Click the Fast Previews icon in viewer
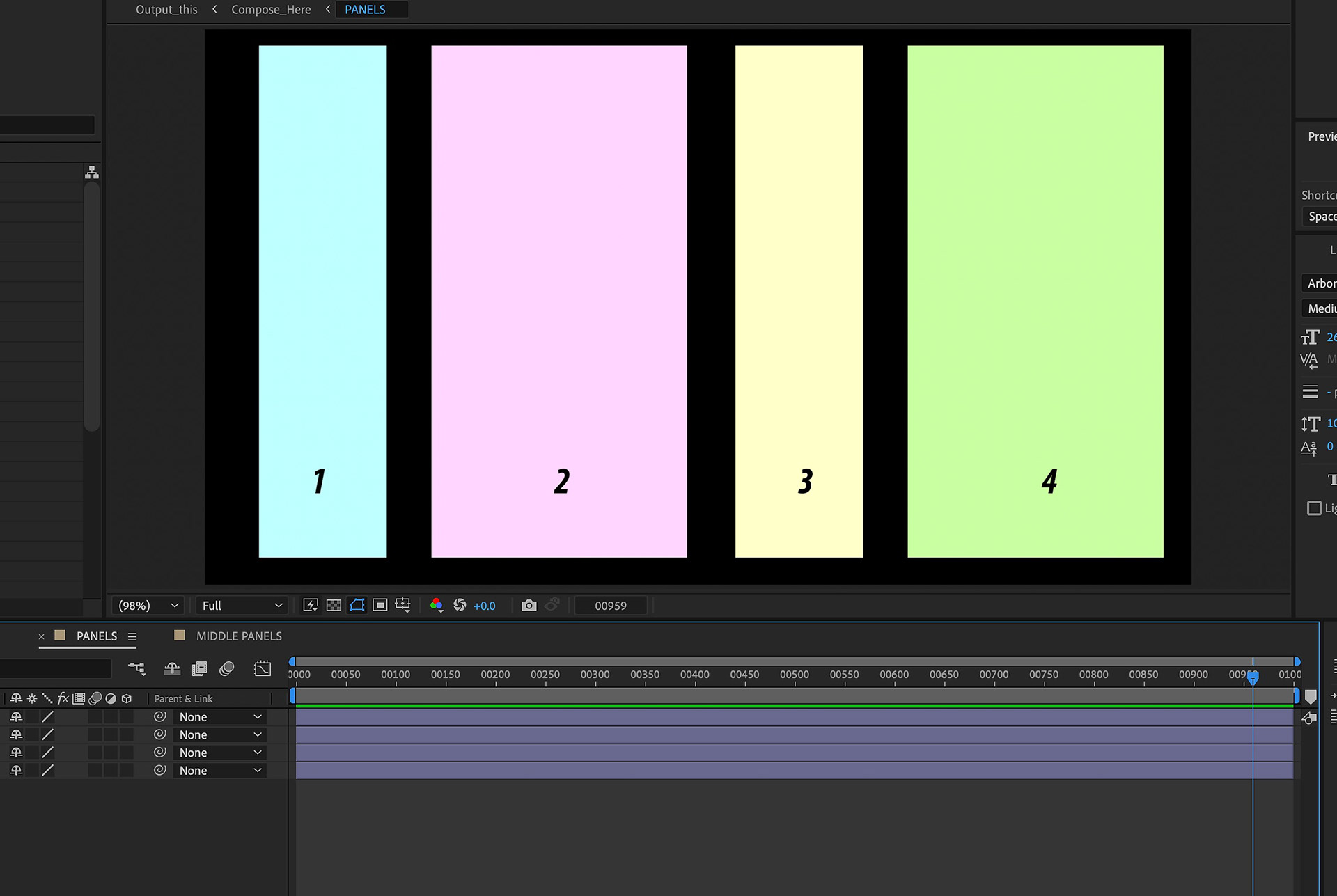The height and width of the screenshot is (896, 1337). click(311, 605)
